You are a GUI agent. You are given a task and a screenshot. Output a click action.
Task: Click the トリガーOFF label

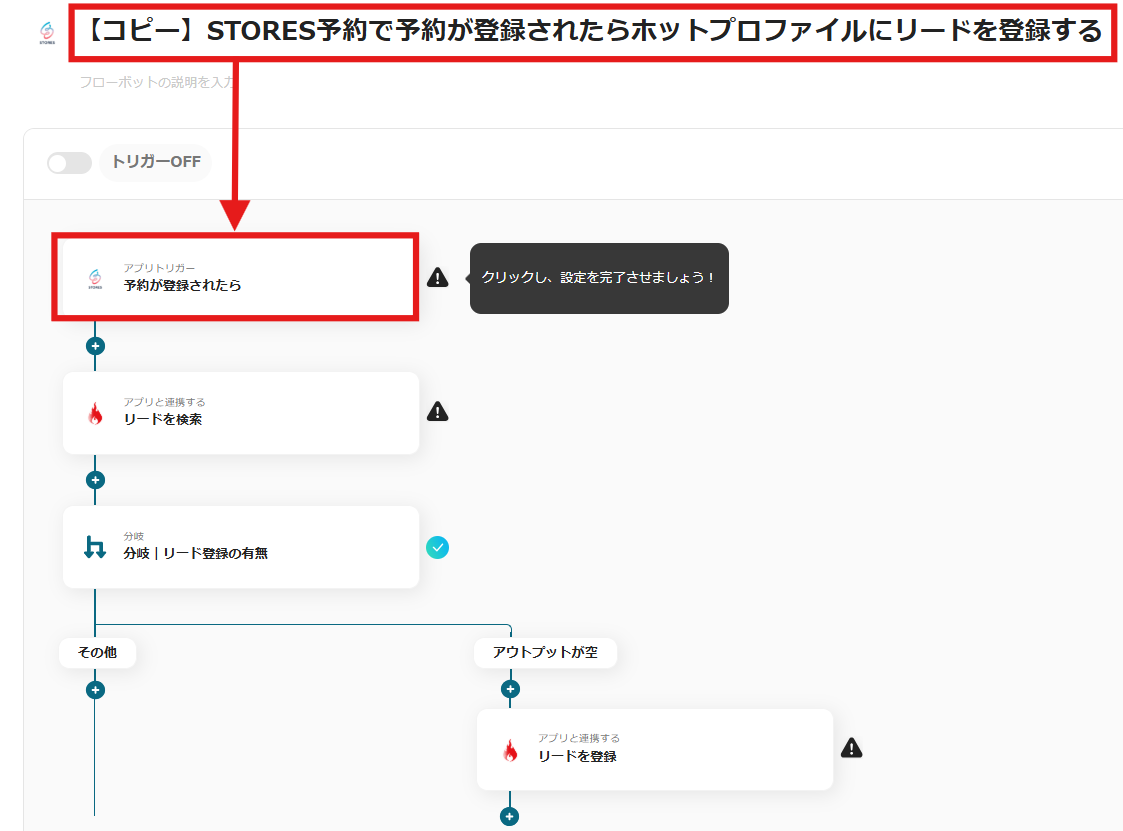(156, 162)
